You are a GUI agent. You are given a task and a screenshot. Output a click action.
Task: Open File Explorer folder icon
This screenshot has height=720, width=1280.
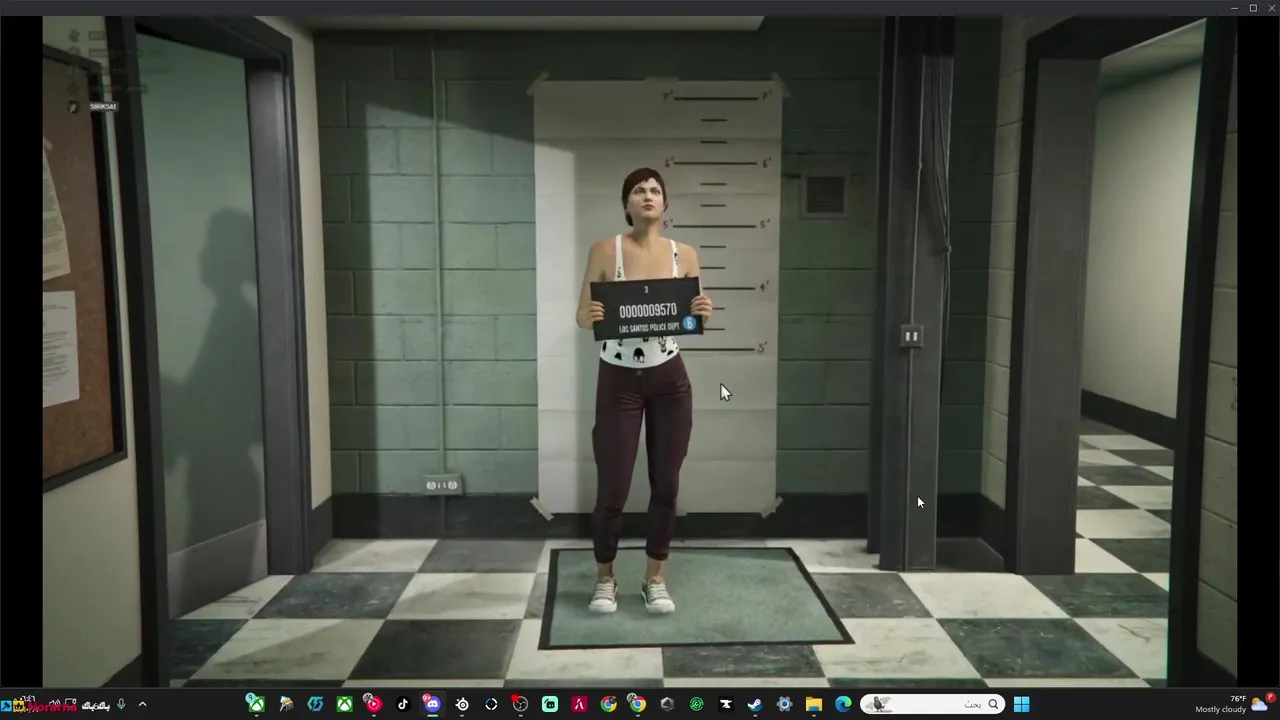(813, 704)
